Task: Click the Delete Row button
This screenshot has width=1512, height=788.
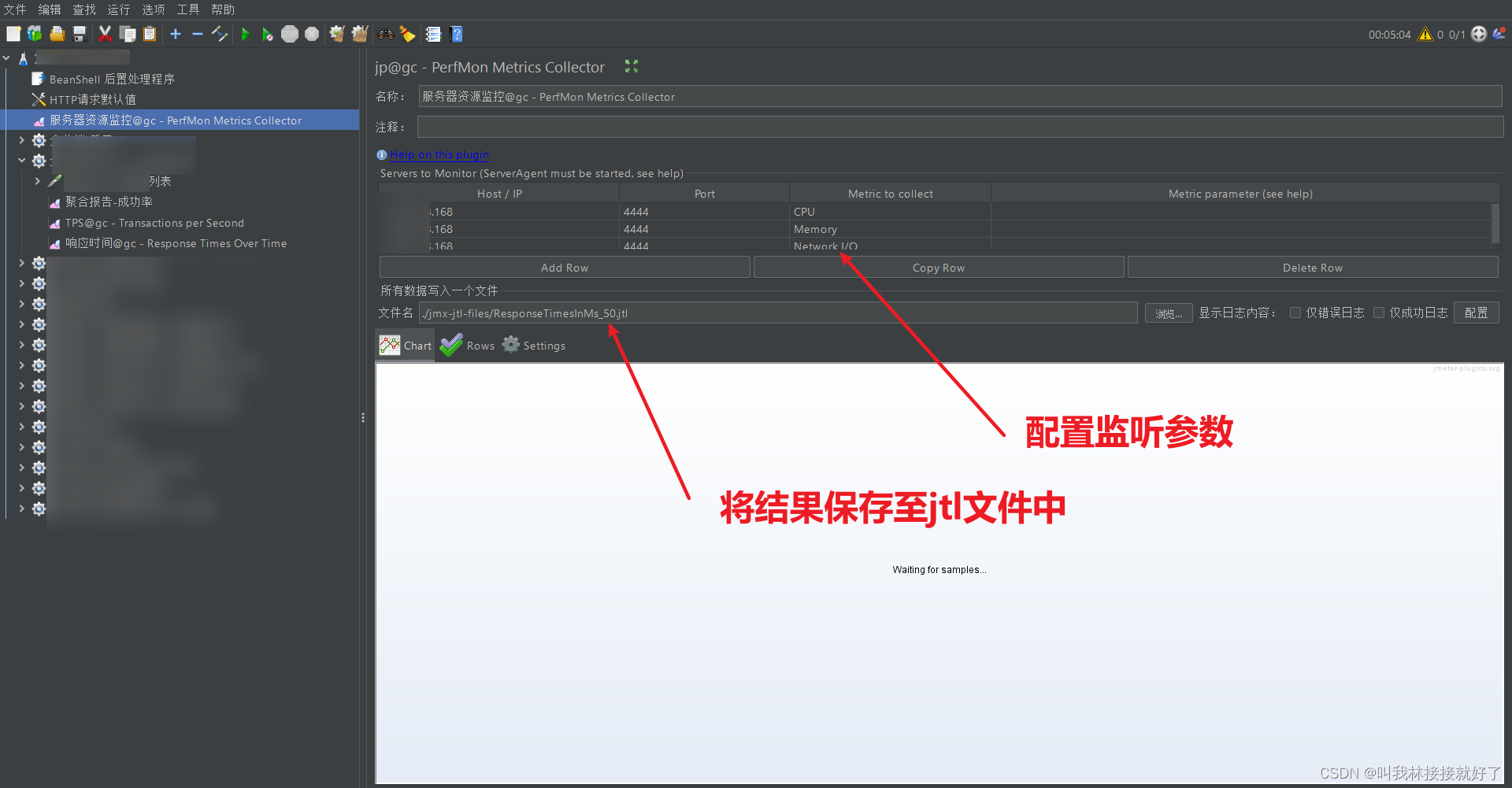Action: [1313, 268]
